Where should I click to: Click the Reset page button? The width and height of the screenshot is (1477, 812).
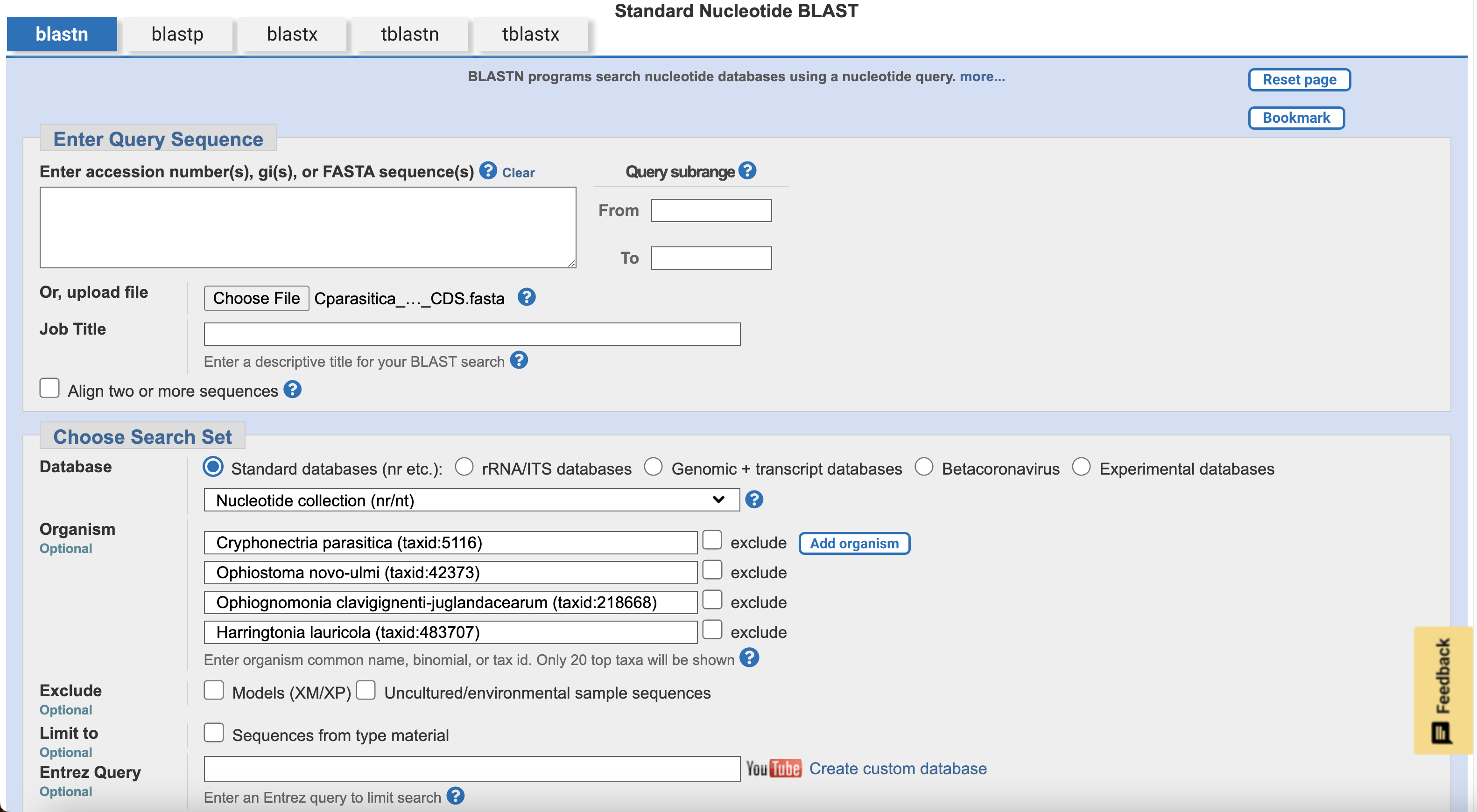pyautogui.click(x=1299, y=80)
